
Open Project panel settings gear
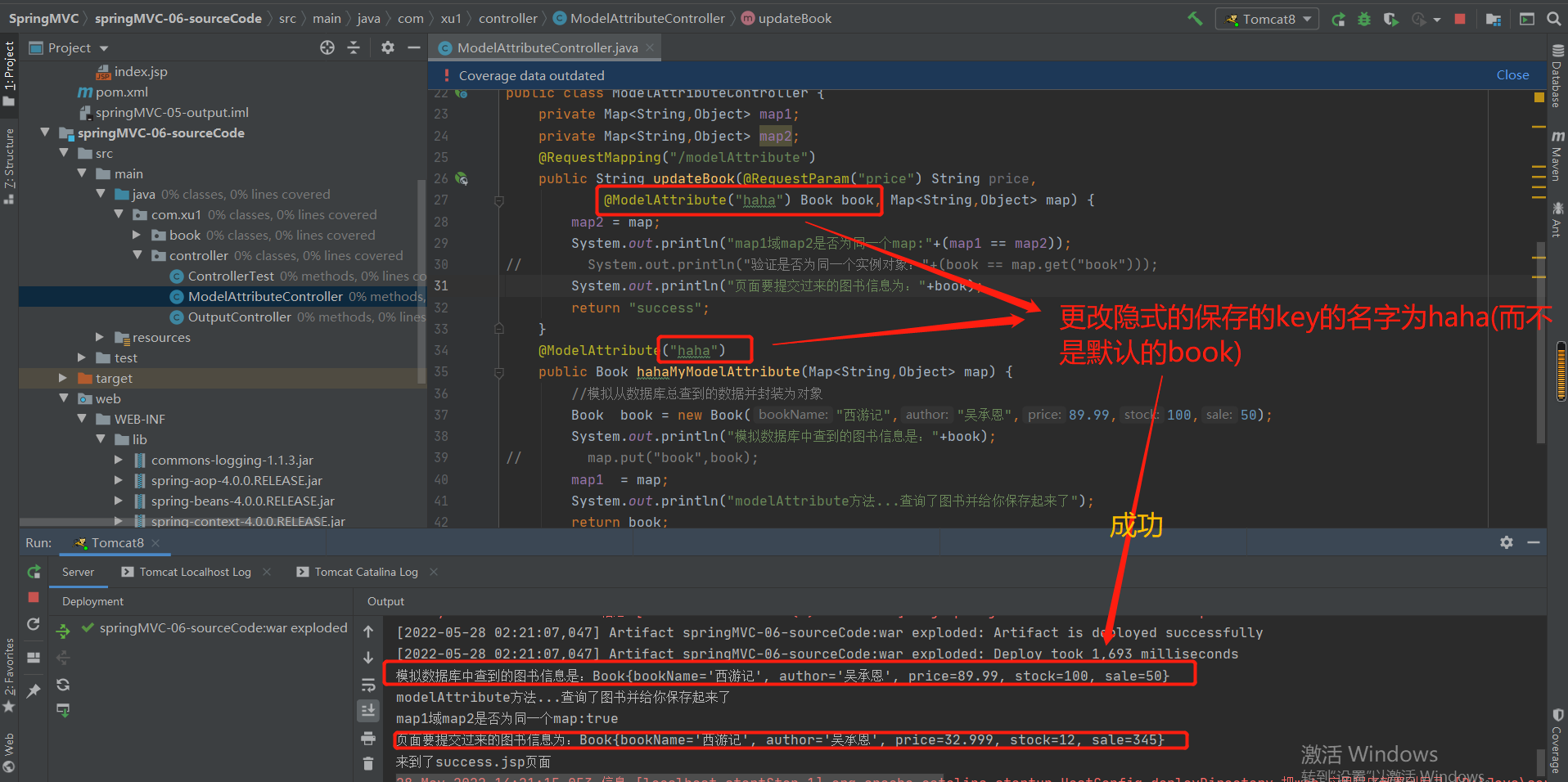pyautogui.click(x=388, y=47)
